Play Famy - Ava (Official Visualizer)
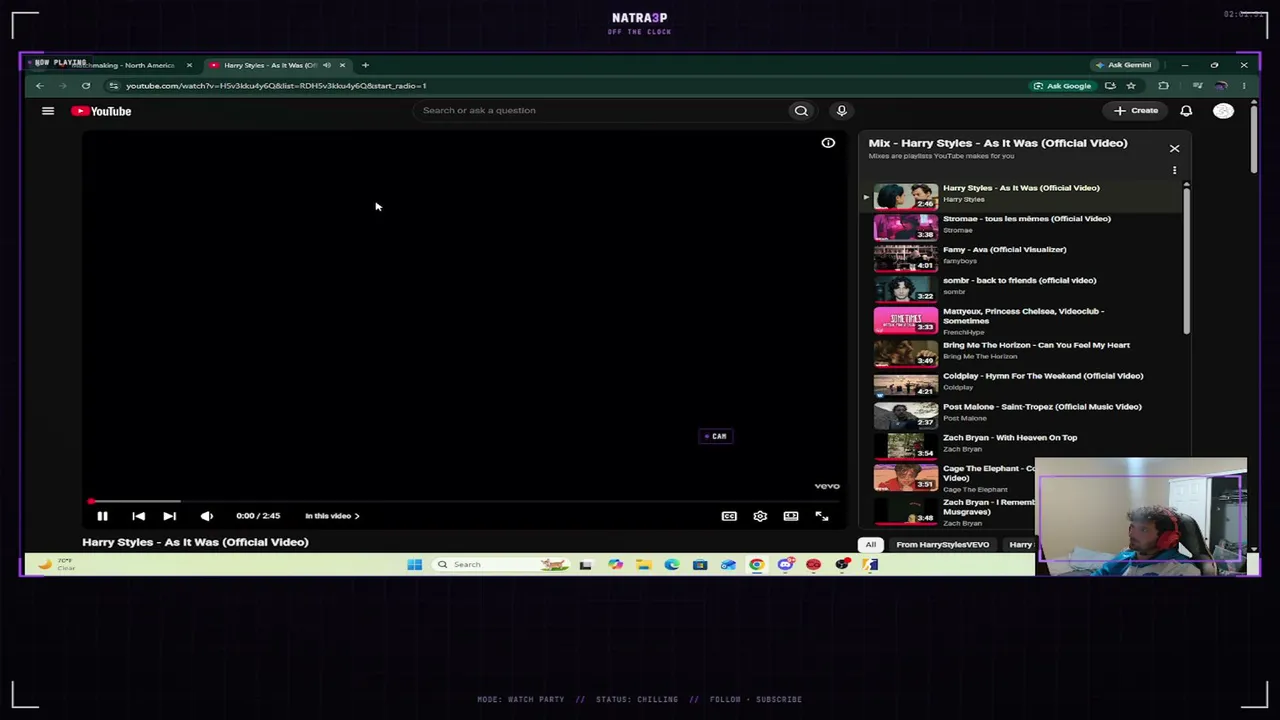Image resolution: width=1280 pixels, height=720 pixels. tap(1004, 250)
